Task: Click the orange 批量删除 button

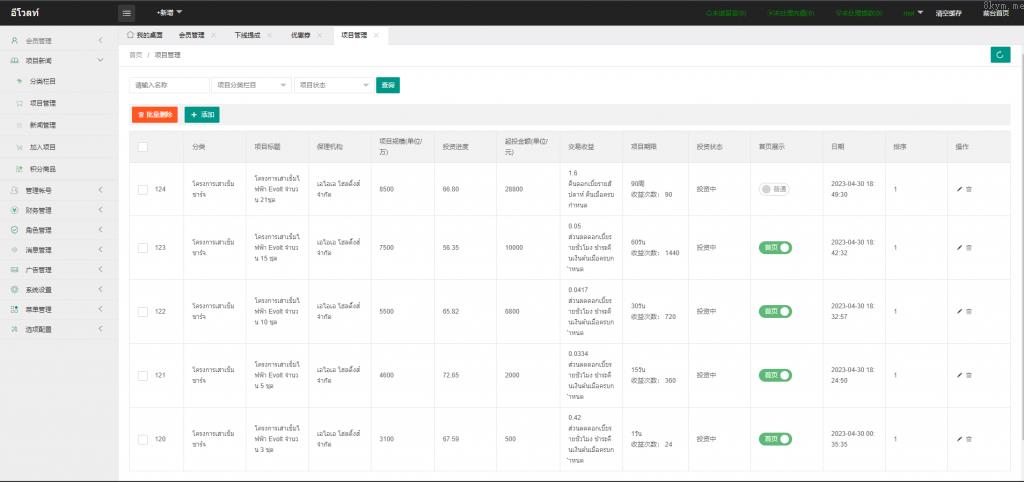Action: (155, 115)
